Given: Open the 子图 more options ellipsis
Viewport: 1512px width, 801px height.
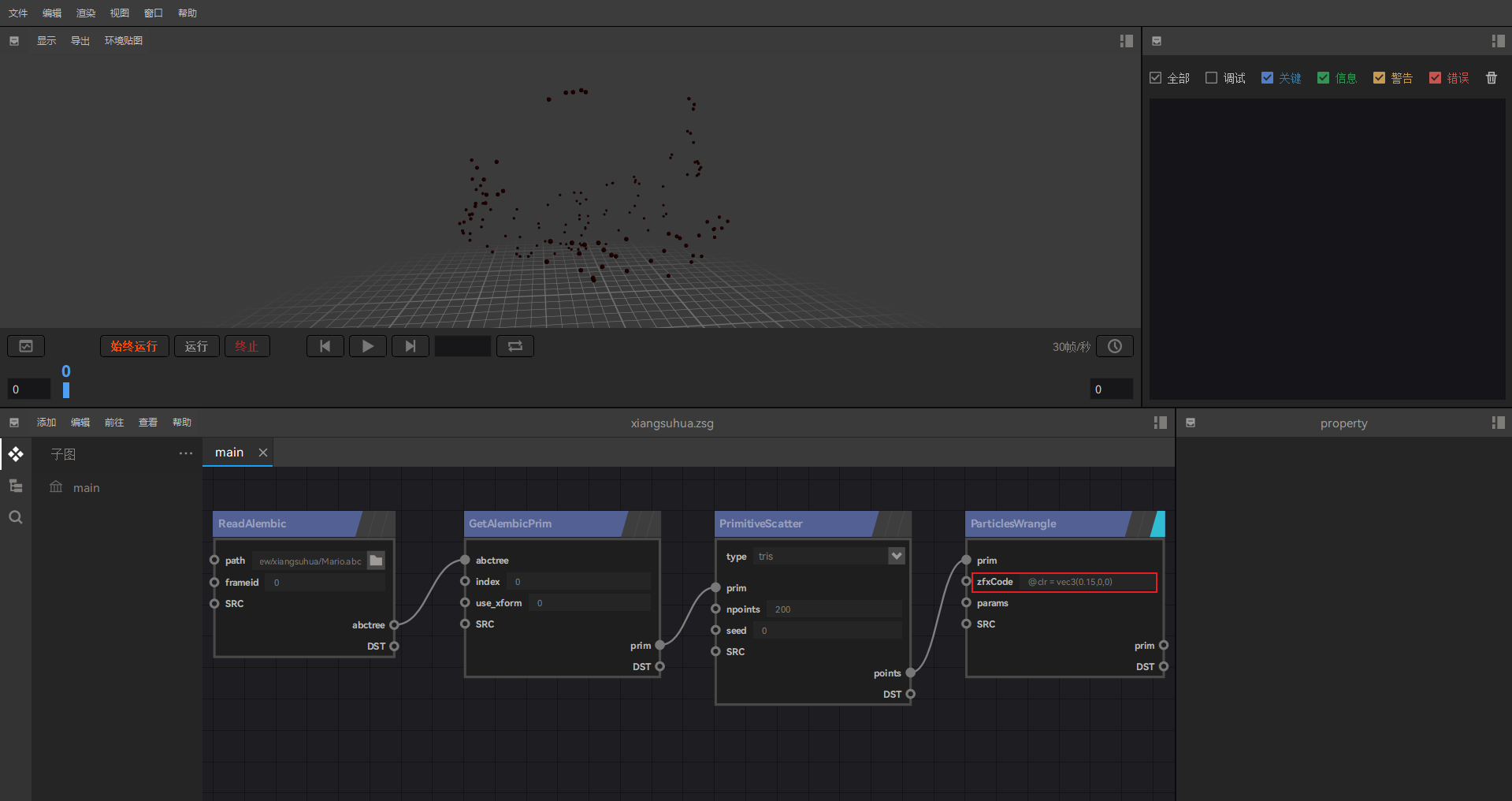Looking at the screenshot, I should pyautogui.click(x=186, y=453).
